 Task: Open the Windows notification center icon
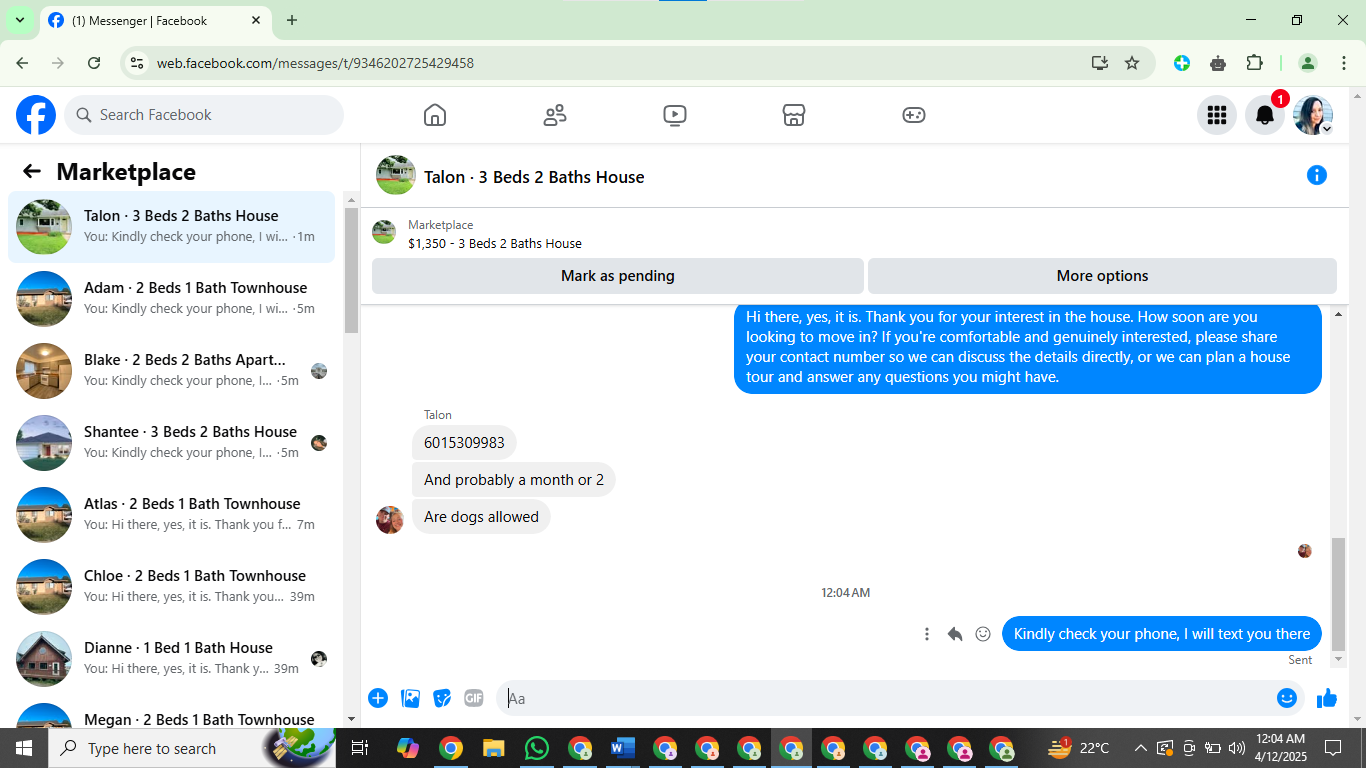click(x=1332, y=748)
